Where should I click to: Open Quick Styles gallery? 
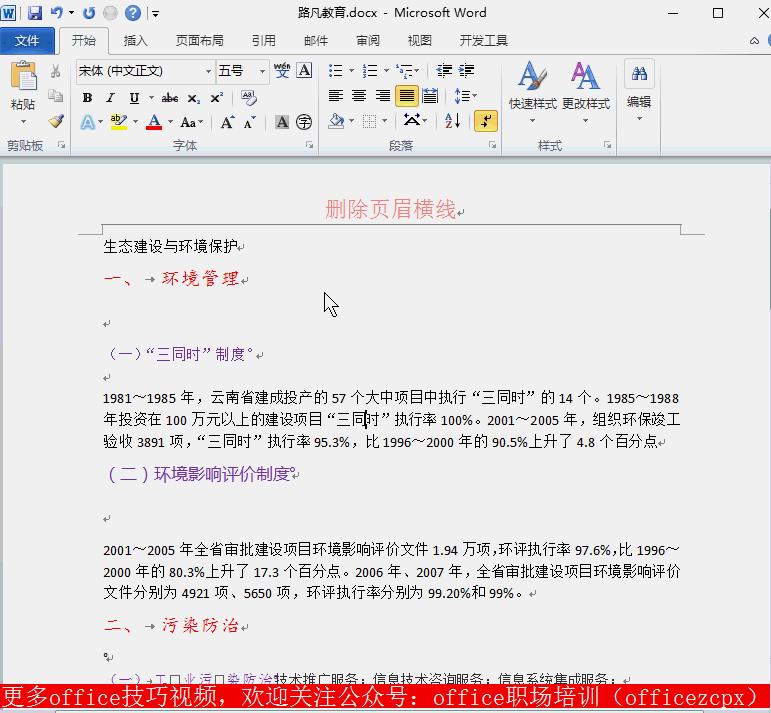tap(533, 92)
